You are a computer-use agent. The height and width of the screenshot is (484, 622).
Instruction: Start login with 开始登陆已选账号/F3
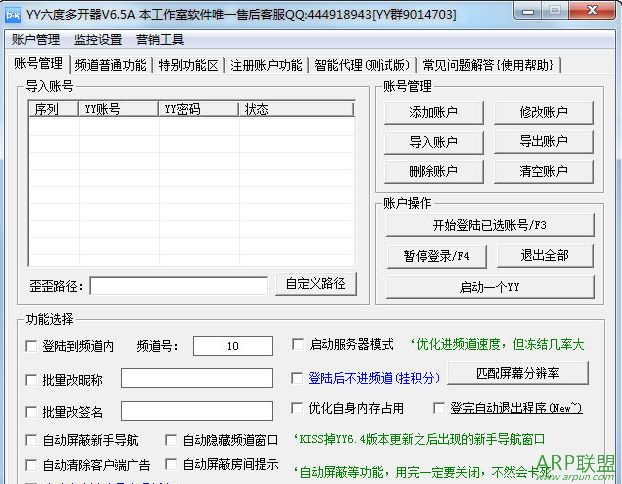pyautogui.click(x=490, y=225)
